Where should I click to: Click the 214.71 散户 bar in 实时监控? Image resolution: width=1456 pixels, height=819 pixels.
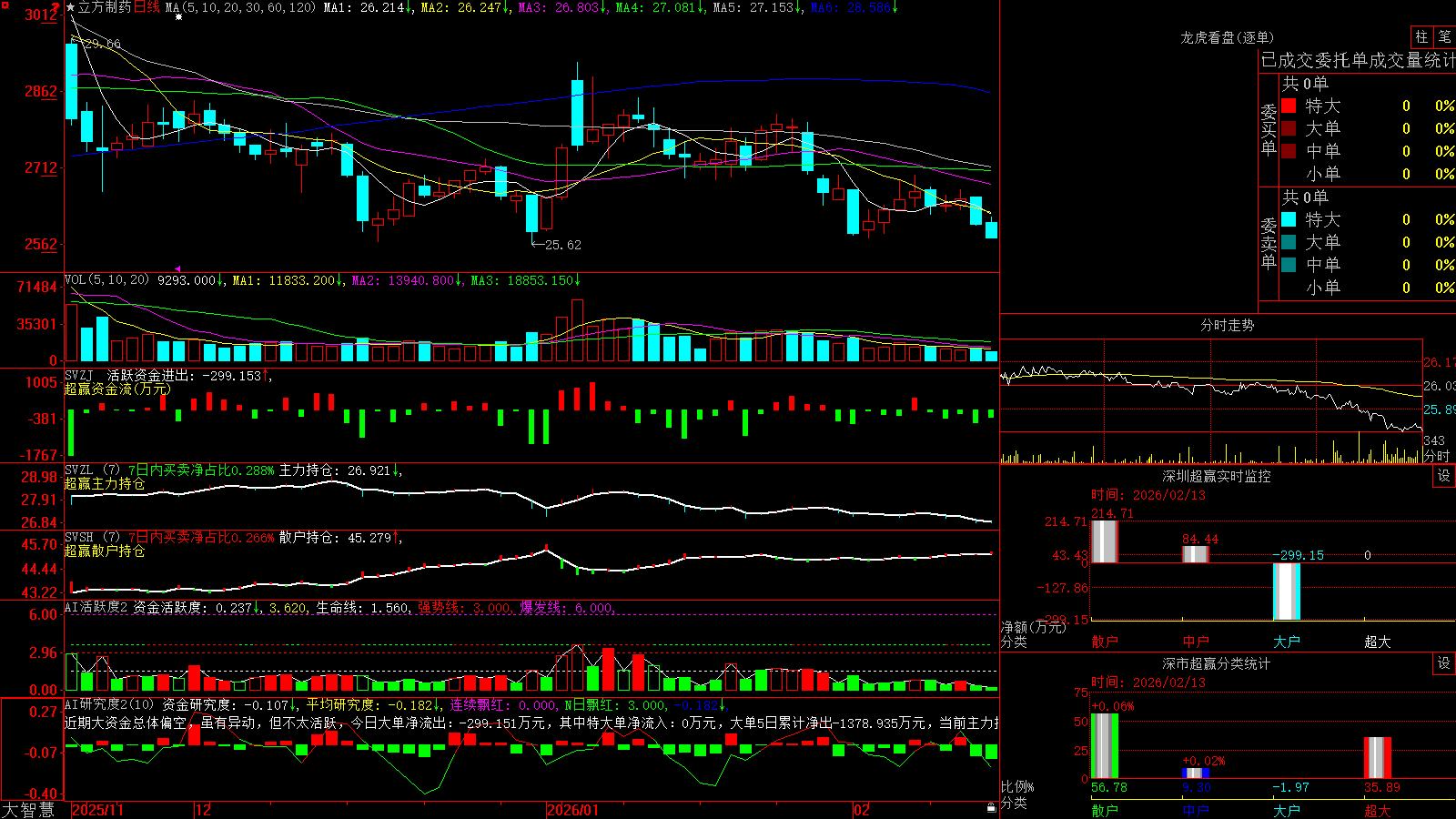1104,541
